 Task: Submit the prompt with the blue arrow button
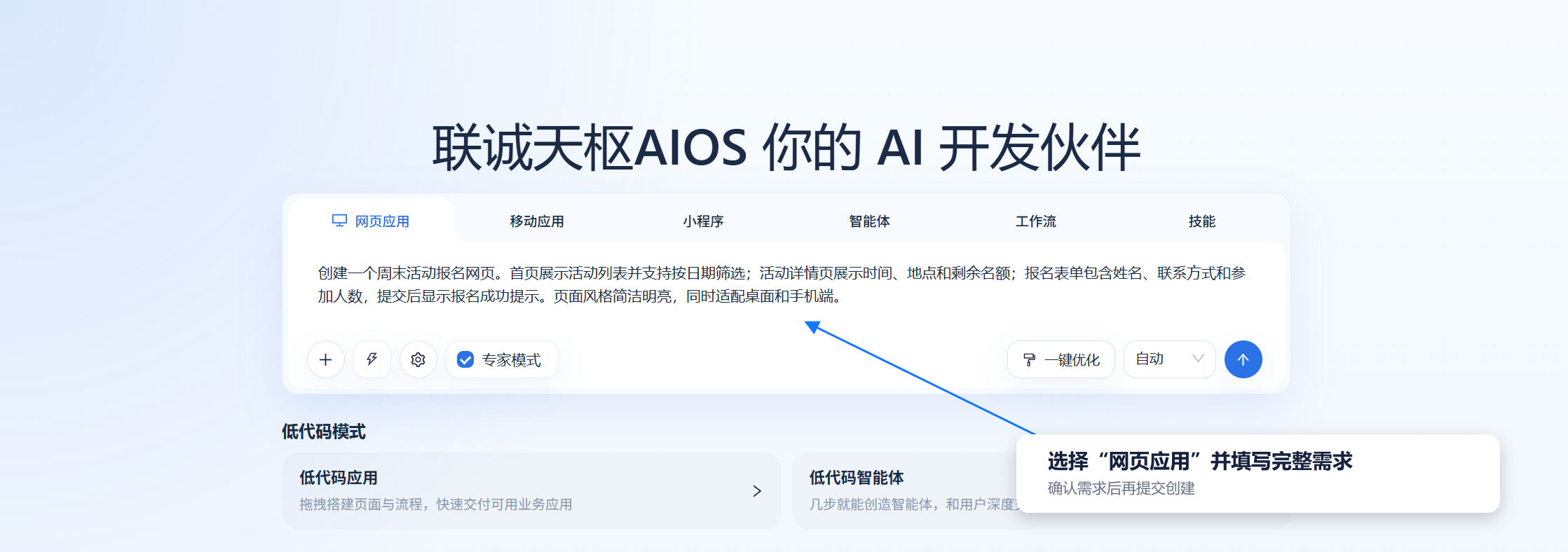(1243, 359)
